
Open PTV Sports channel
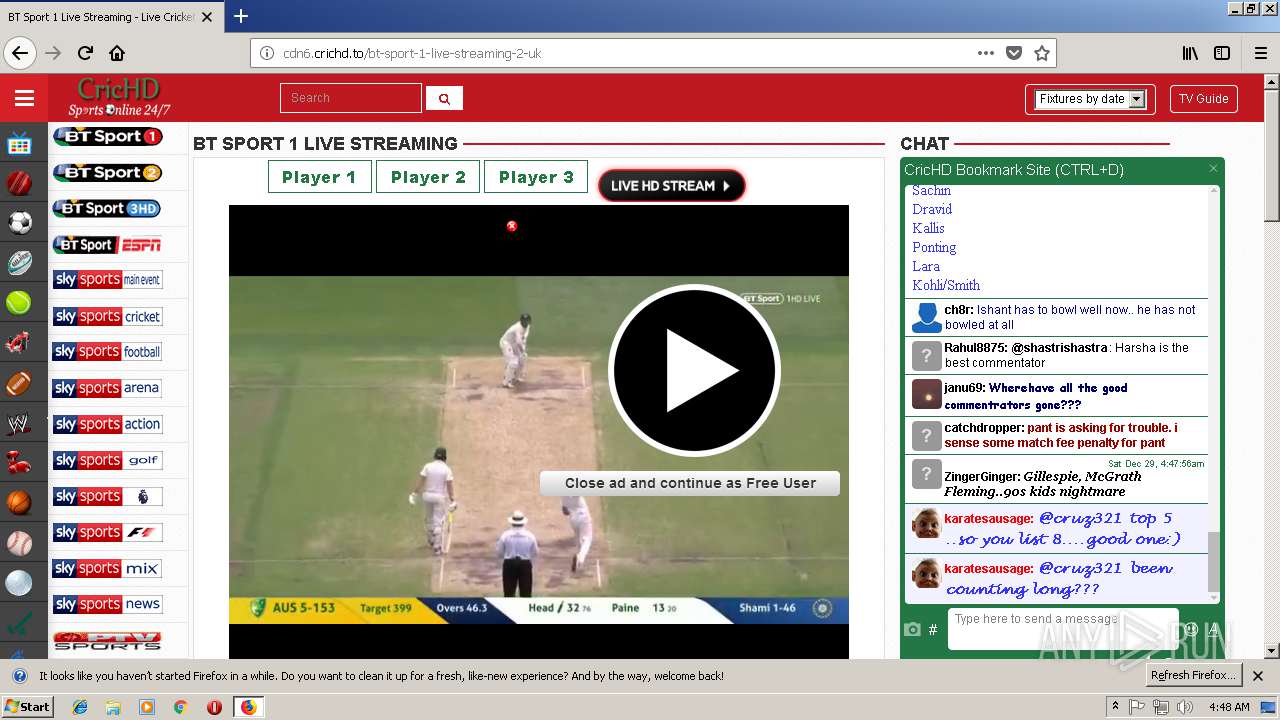[x=107, y=640]
